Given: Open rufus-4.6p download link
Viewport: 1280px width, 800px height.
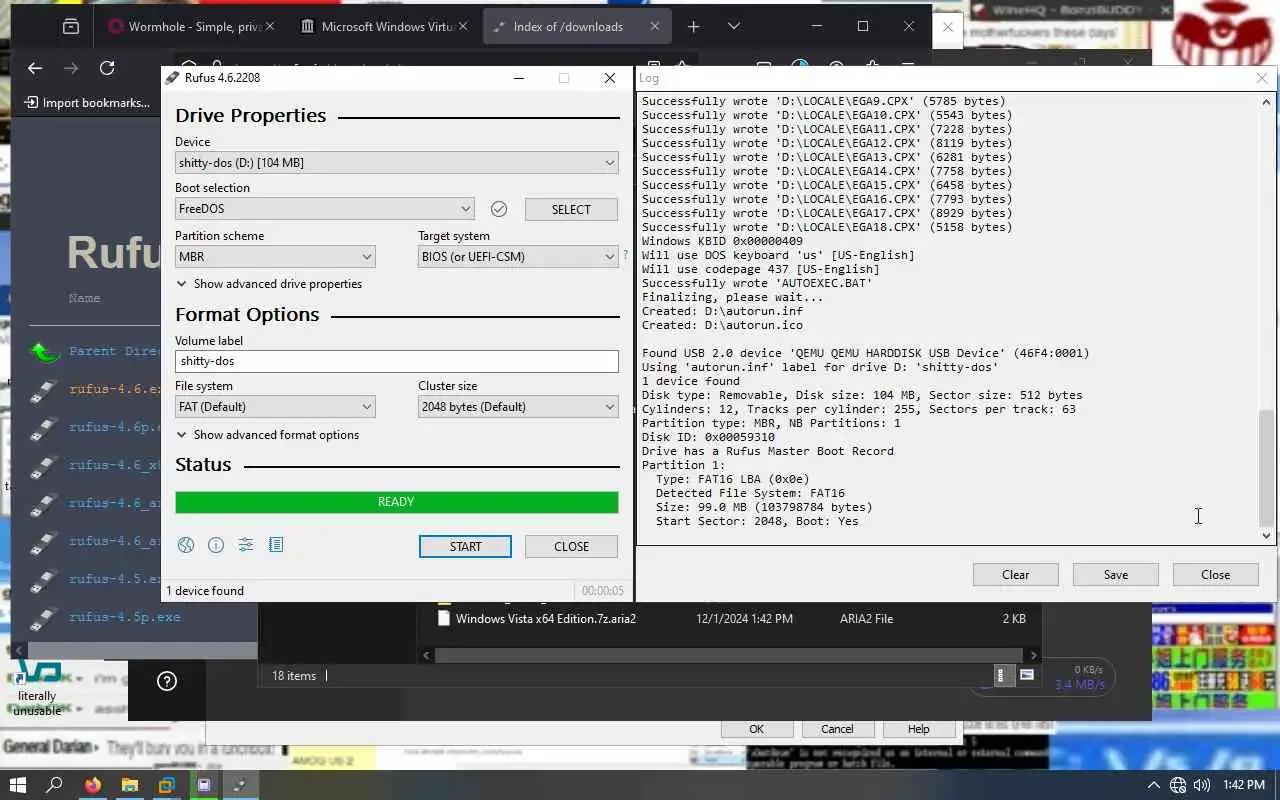Looking at the screenshot, I should [115, 426].
